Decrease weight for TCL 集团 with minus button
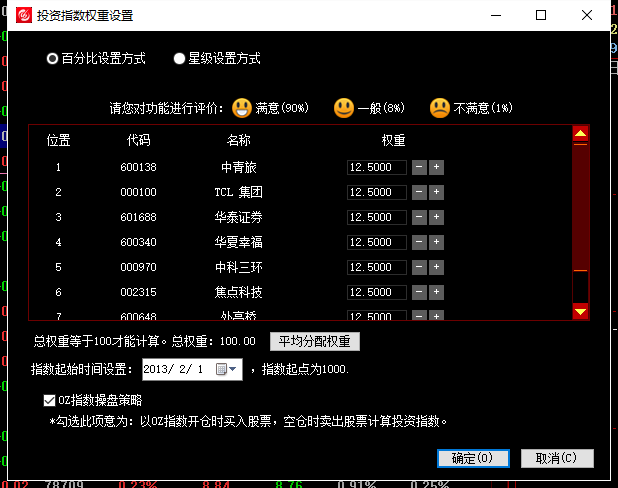Viewport: 618px width, 488px height. (x=419, y=192)
